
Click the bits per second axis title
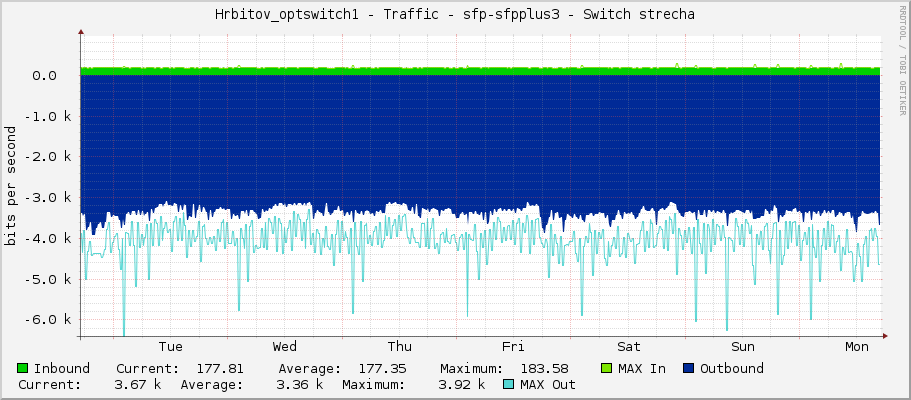tap(10, 186)
